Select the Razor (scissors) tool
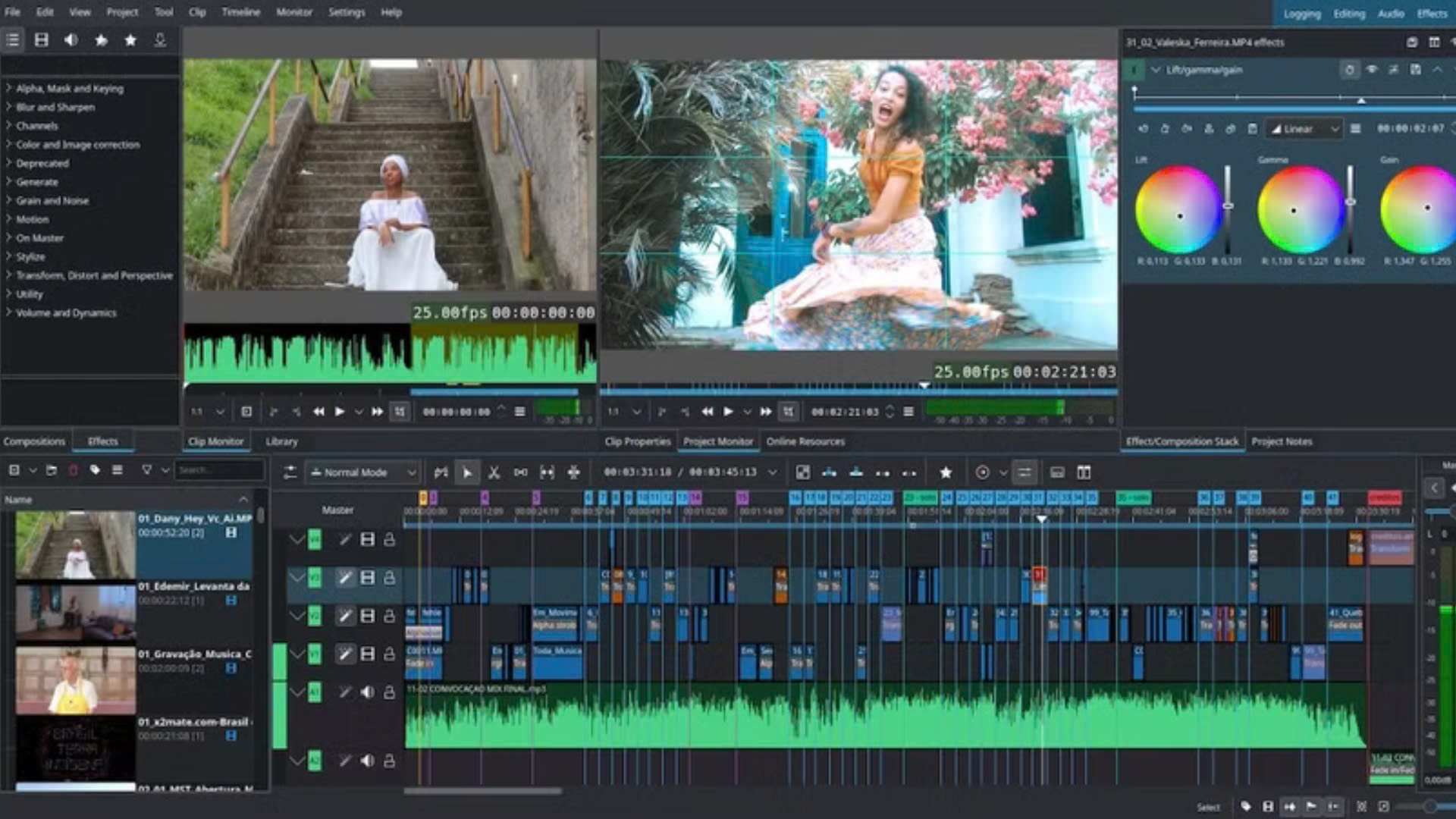1456x819 pixels. click(x=494, y=472)
